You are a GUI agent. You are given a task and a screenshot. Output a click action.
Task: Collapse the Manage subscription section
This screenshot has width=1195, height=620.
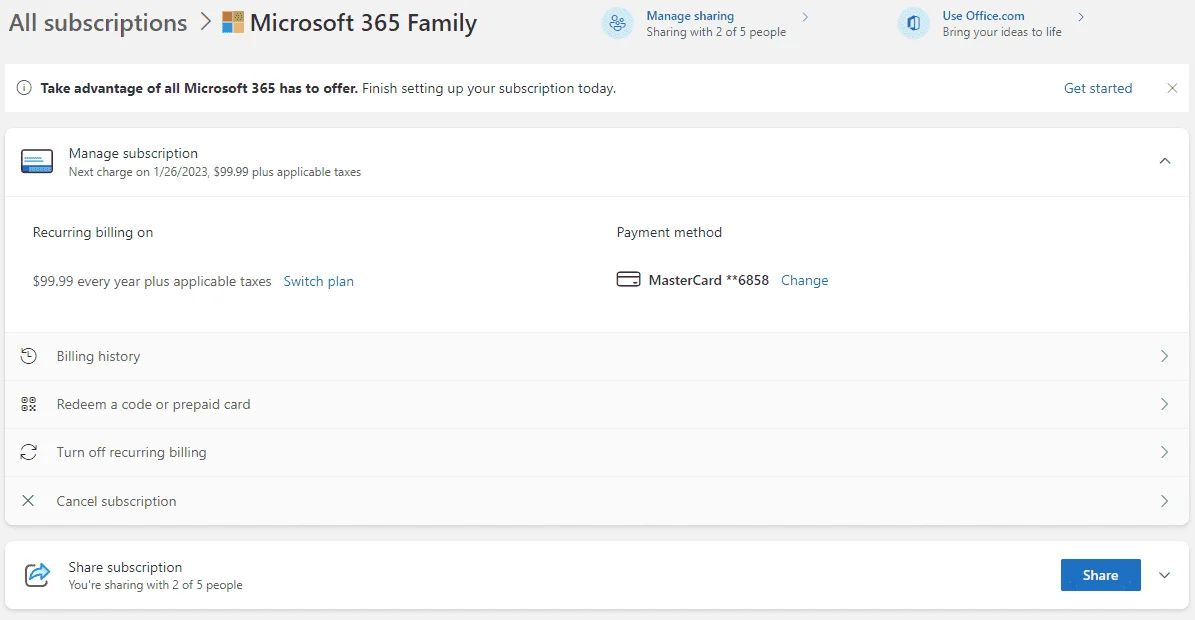click(x=1165, y=161)
